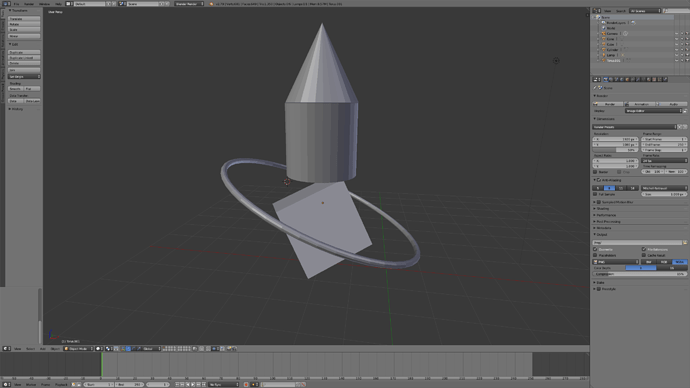
Task: Toggle Cylinder visibility eye in outliner
Action: (x=677, y=50)
